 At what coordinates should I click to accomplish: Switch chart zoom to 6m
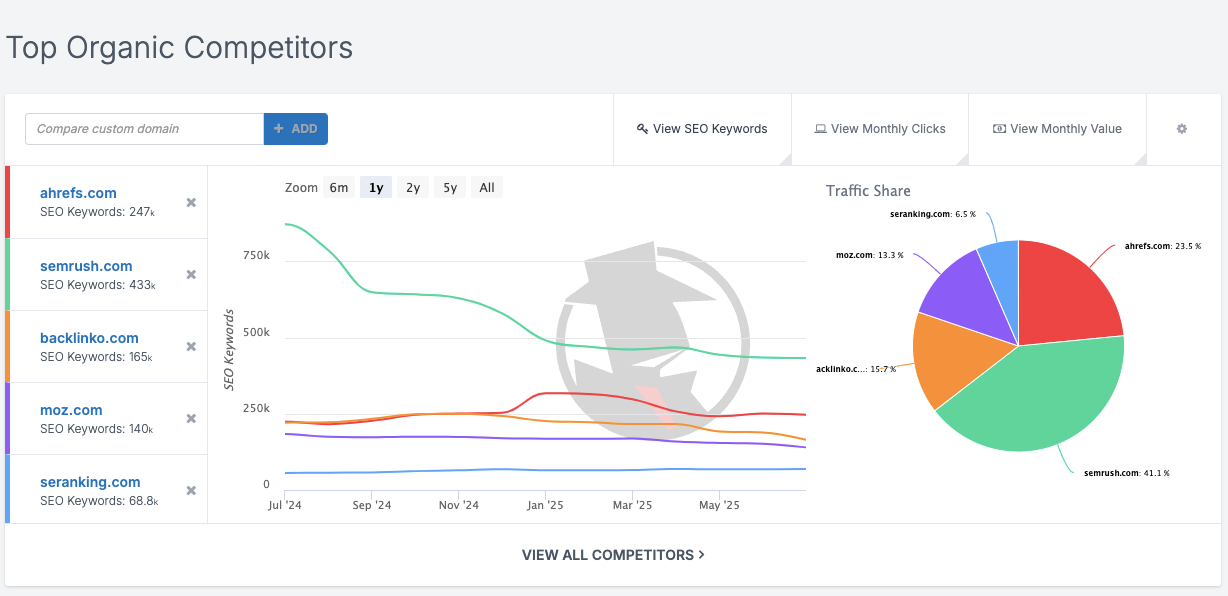[338, 186]
